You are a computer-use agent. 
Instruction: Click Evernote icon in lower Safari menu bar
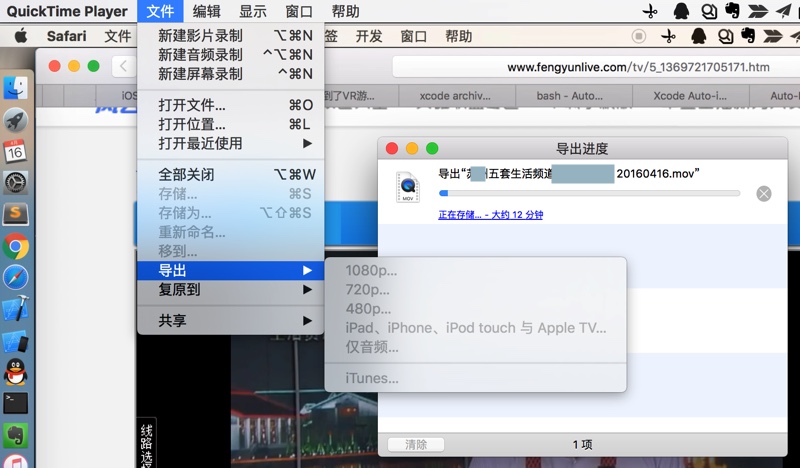pyautogui.click(x=748, y=36)
